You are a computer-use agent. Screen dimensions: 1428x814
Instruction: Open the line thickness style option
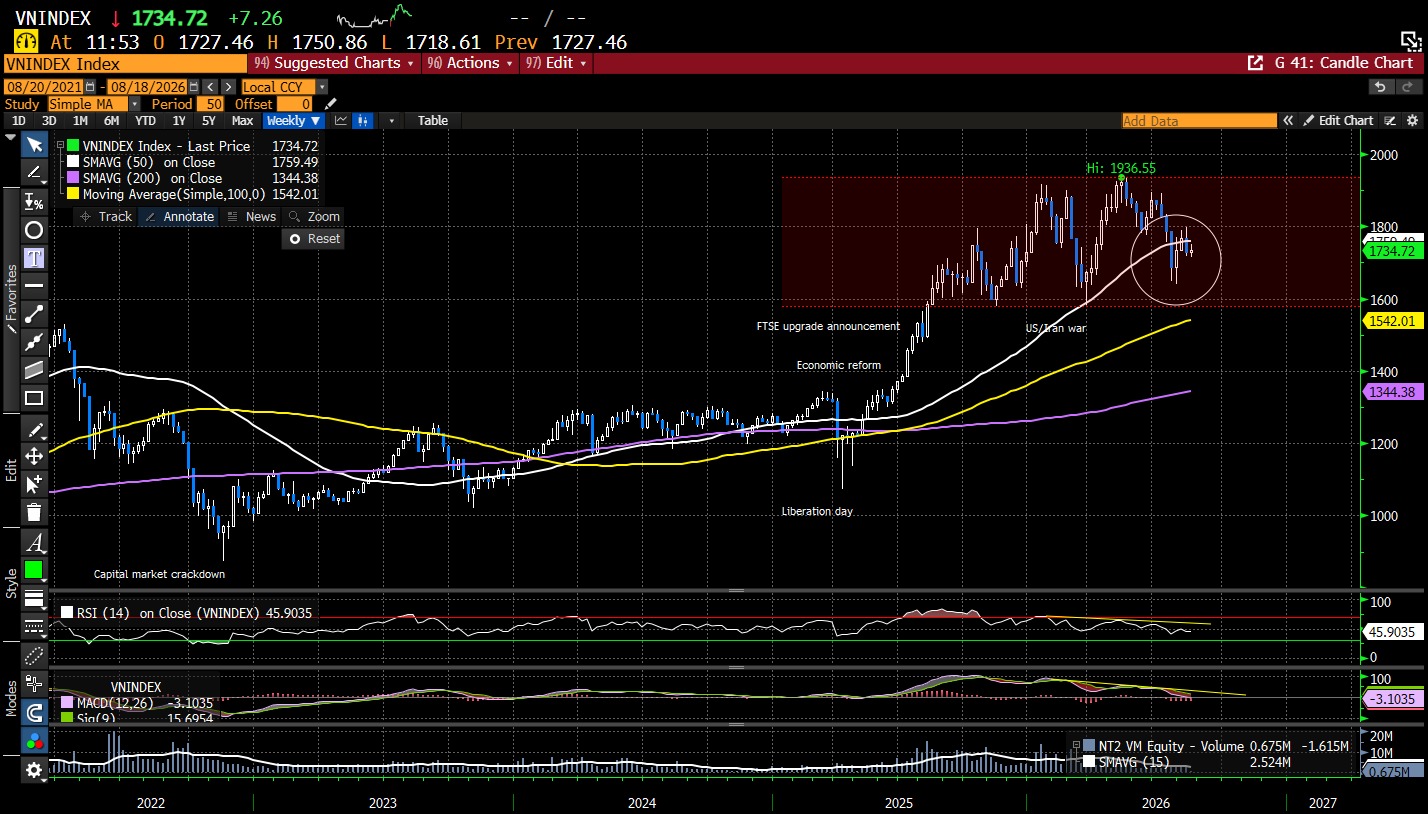coord(34,599)
